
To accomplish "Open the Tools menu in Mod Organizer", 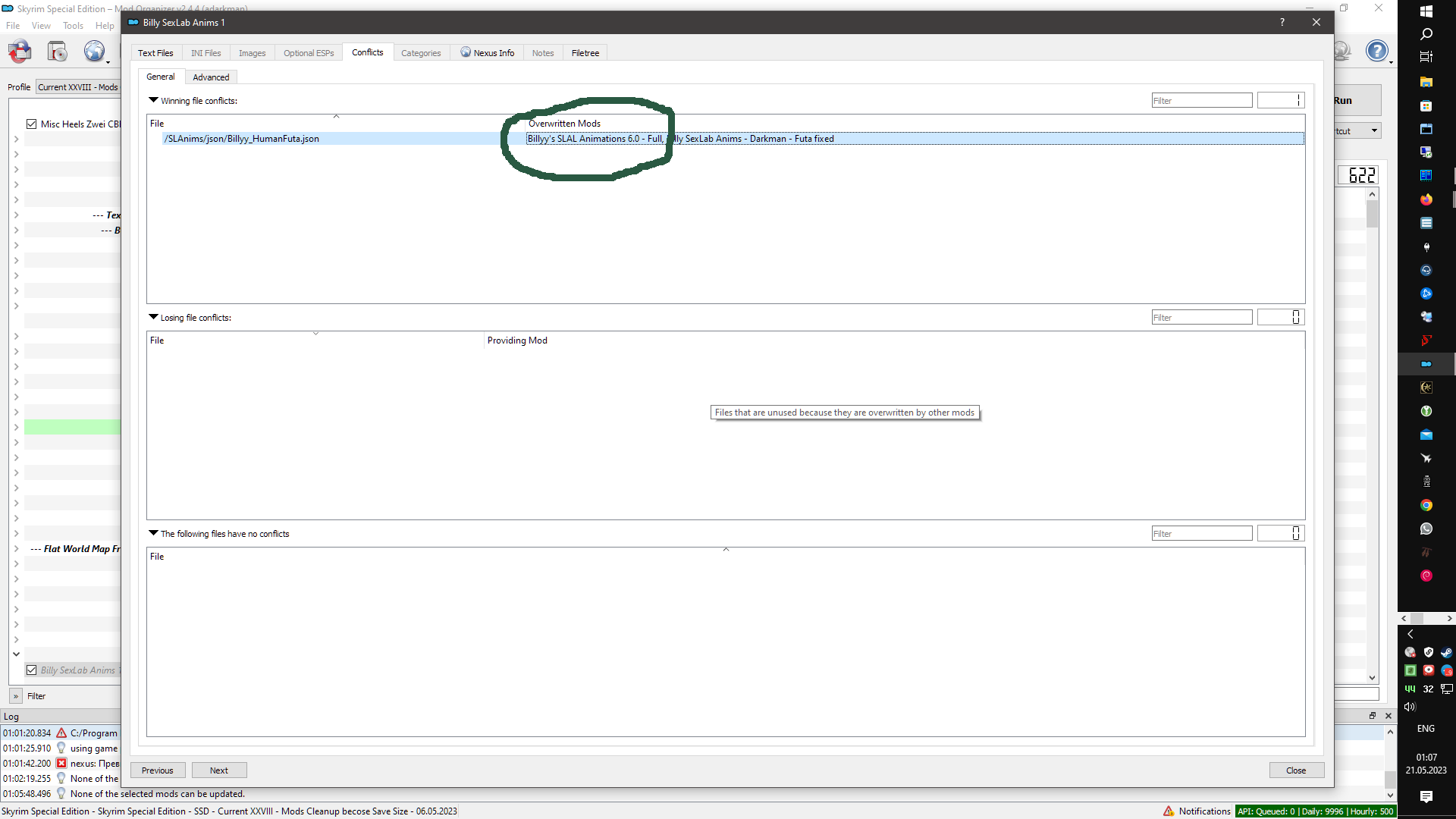I will pyautogui.click(x=73, y=26).
